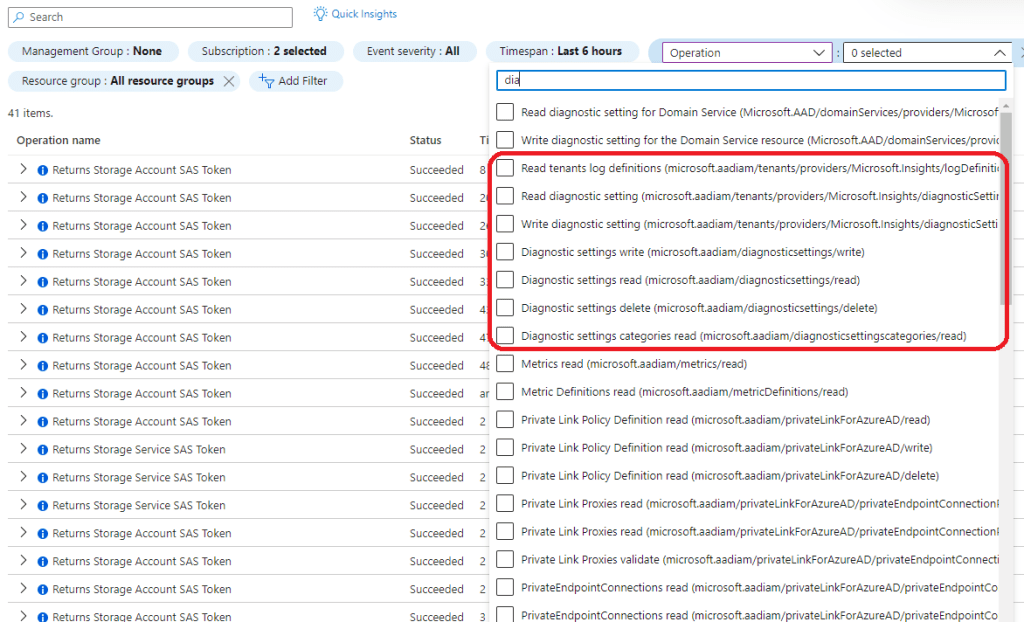
Task: Click the Event severity All filter pill
Action: pos(413,51)
